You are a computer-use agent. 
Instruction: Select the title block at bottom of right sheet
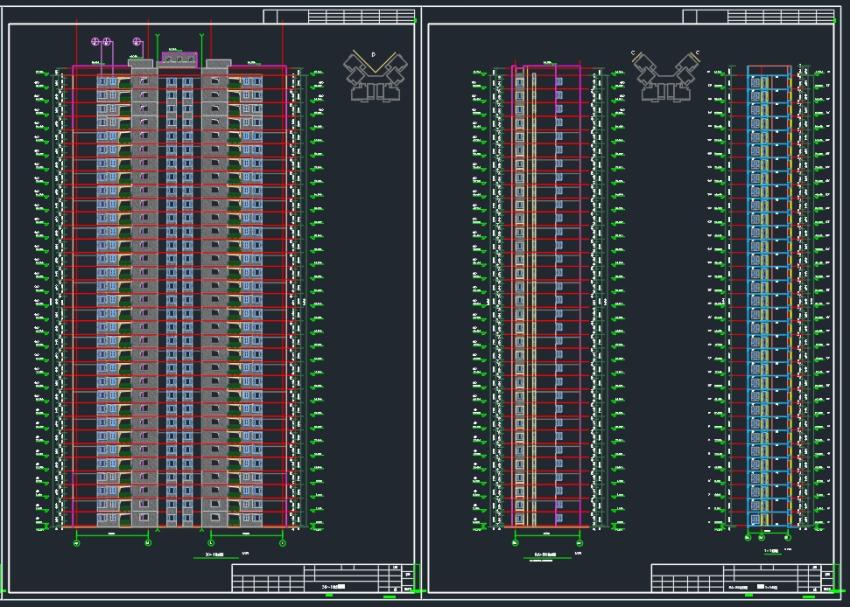742,578
